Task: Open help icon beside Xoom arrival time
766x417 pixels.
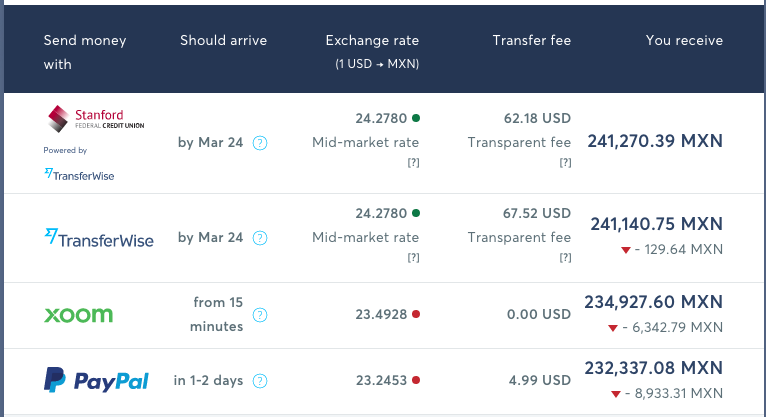Action: tap(260, 315)
